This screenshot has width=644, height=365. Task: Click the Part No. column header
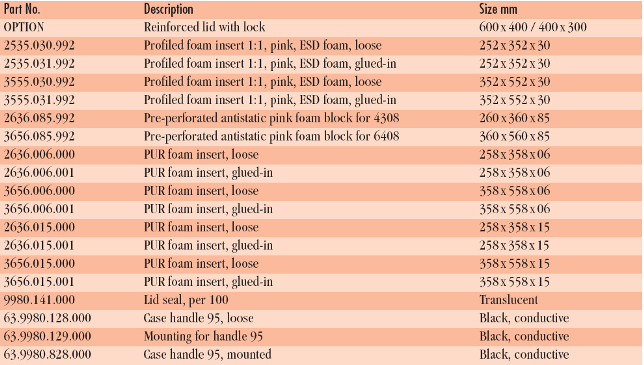[x=22, y=9]
